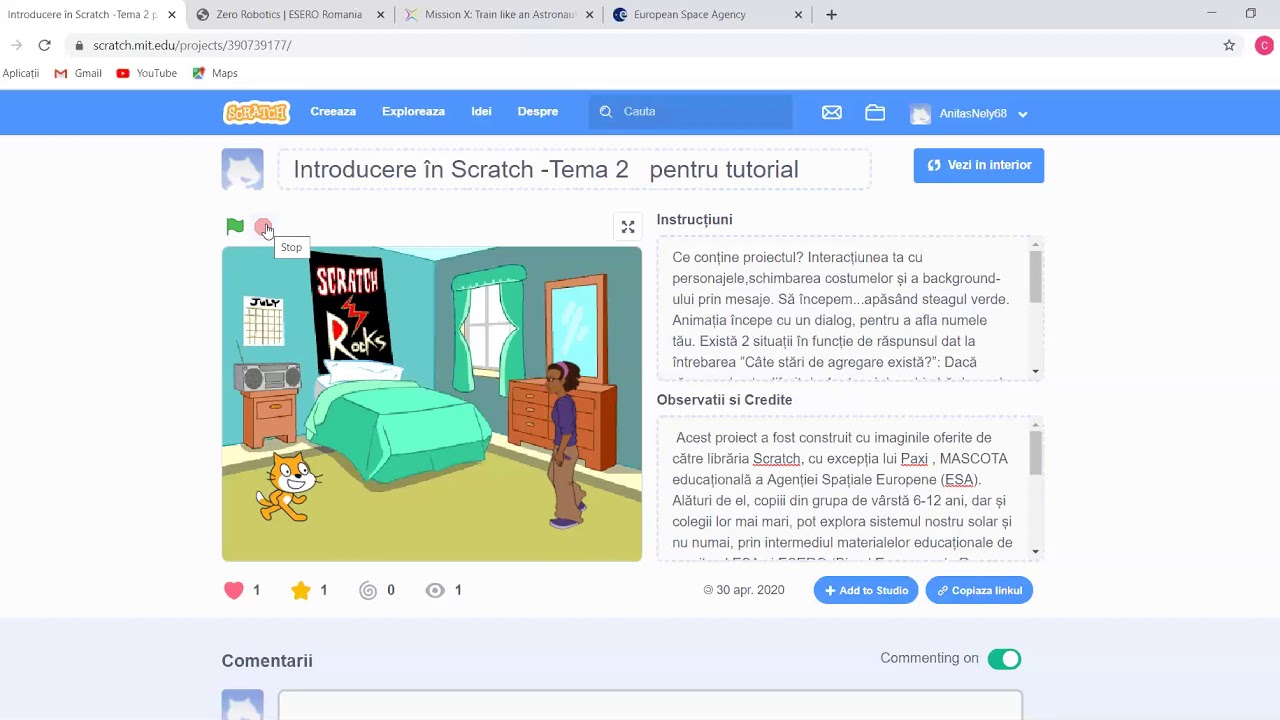
Task: Click the Instructiuni scroll down arrow
Action: coord(1035,372)
